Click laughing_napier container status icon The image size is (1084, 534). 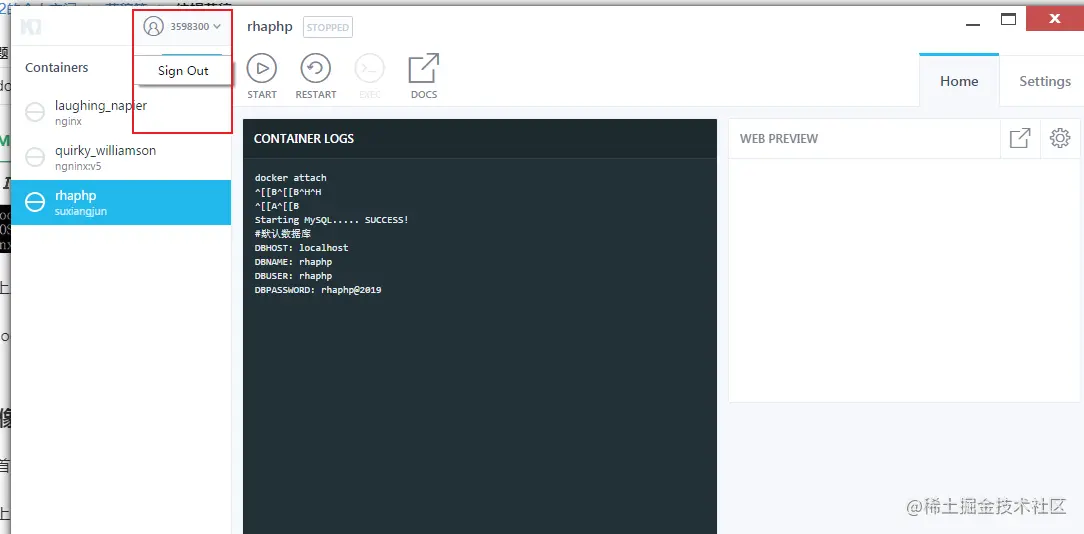pos(35,112)
